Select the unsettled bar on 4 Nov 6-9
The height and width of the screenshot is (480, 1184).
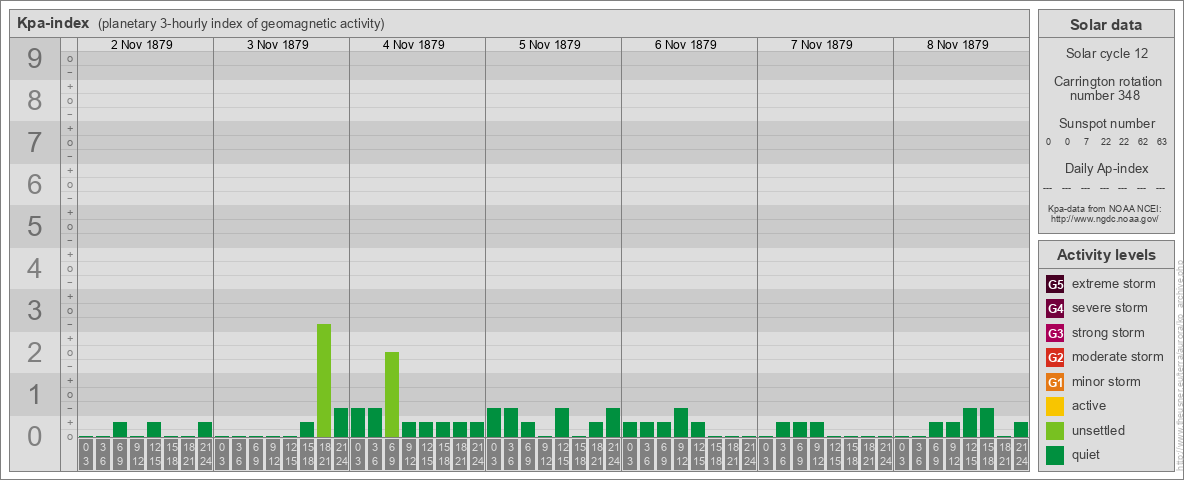point(392,395)
